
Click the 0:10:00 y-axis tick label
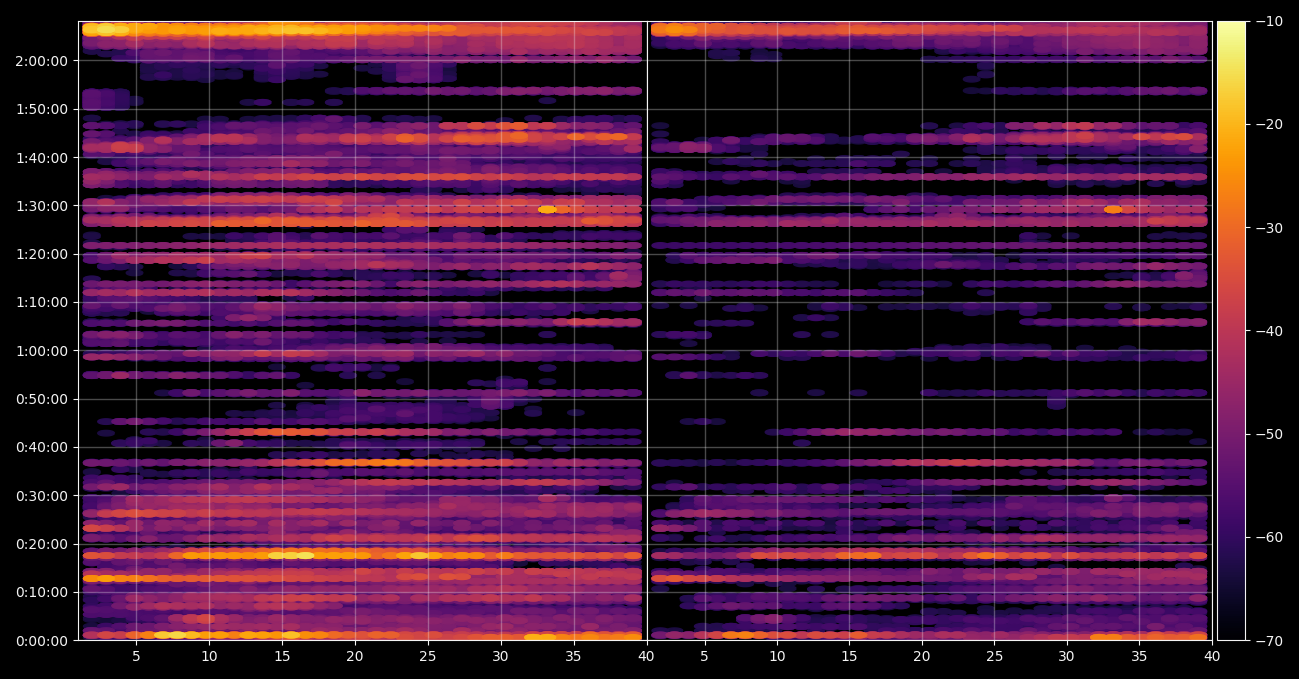pos(42,592)
